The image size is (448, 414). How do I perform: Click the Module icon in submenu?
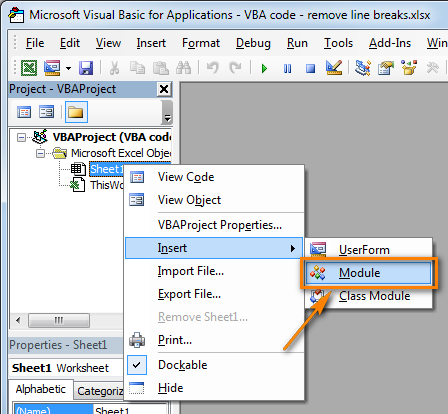[x=318, y=273]
